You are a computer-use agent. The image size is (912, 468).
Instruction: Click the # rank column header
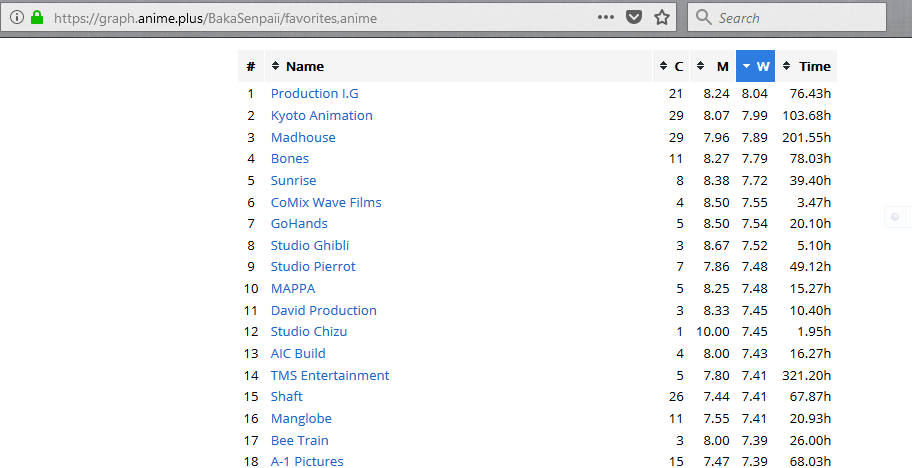click(251, 66)
